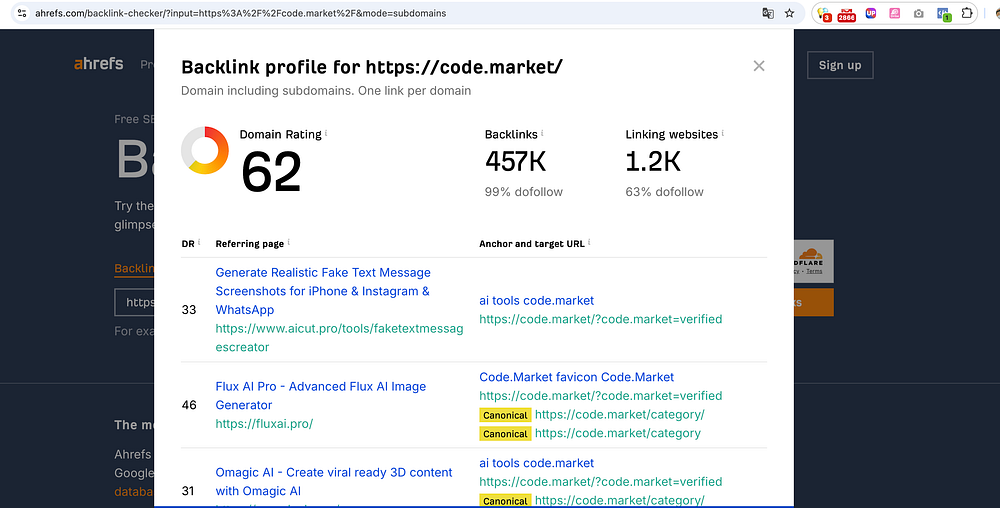The width and height of the screenshot is (1000, 508).
Task: Click the Google Translate icon in address bar
Action: [x=768, y=14]
